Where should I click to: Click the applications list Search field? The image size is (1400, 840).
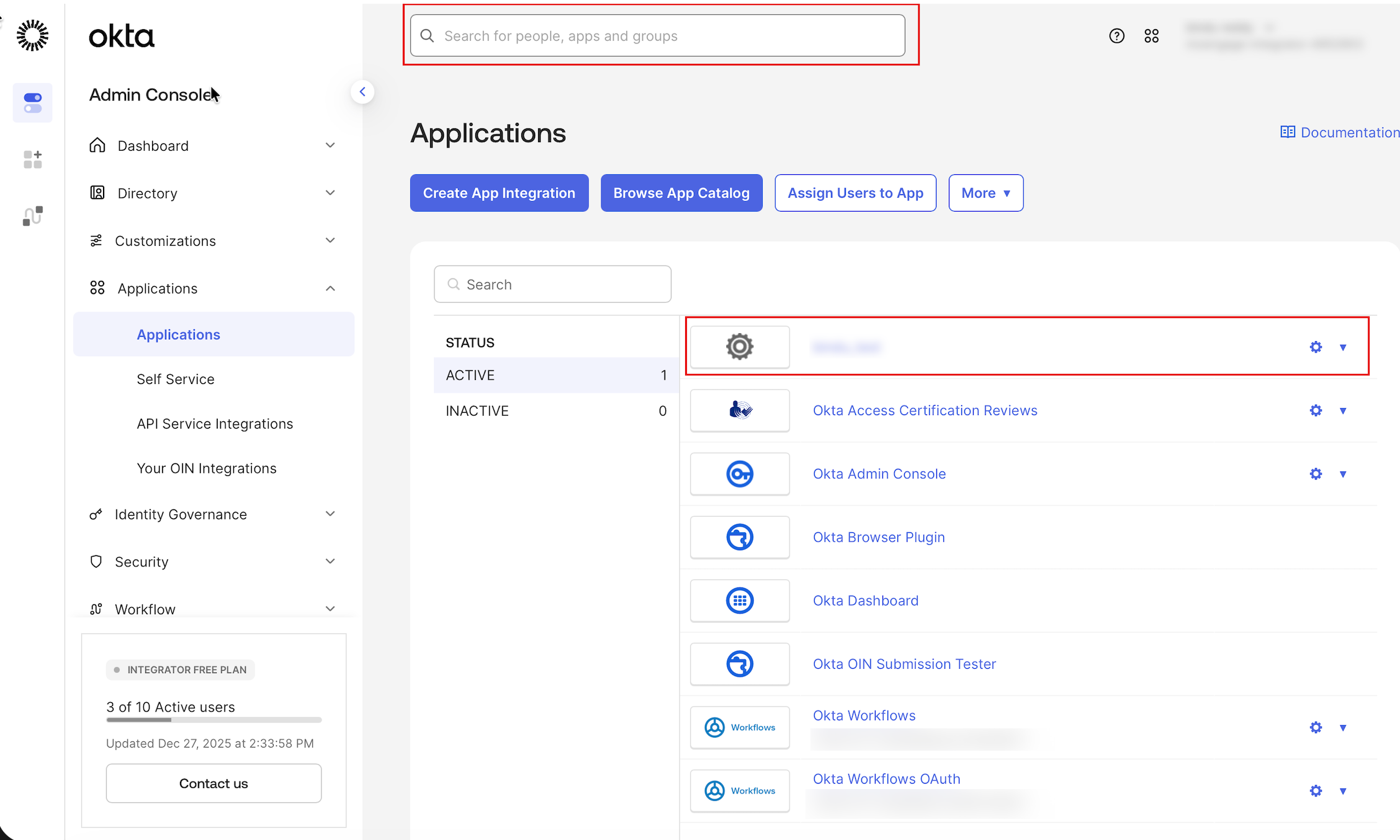coord(552,284)
